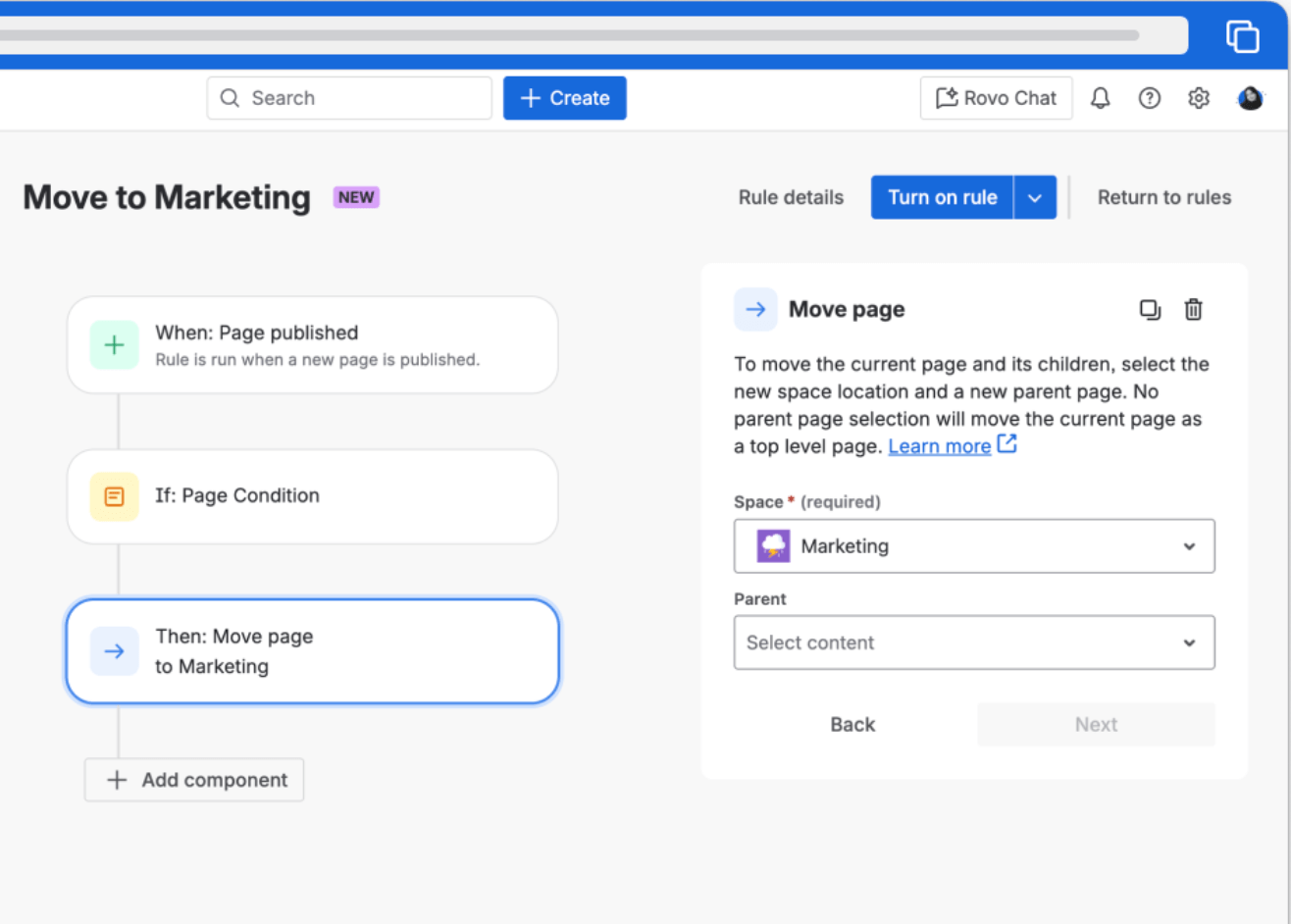Click the Move to Marketing rule title
Viewport: 1291px width, 924px height.
click(167, 197)
